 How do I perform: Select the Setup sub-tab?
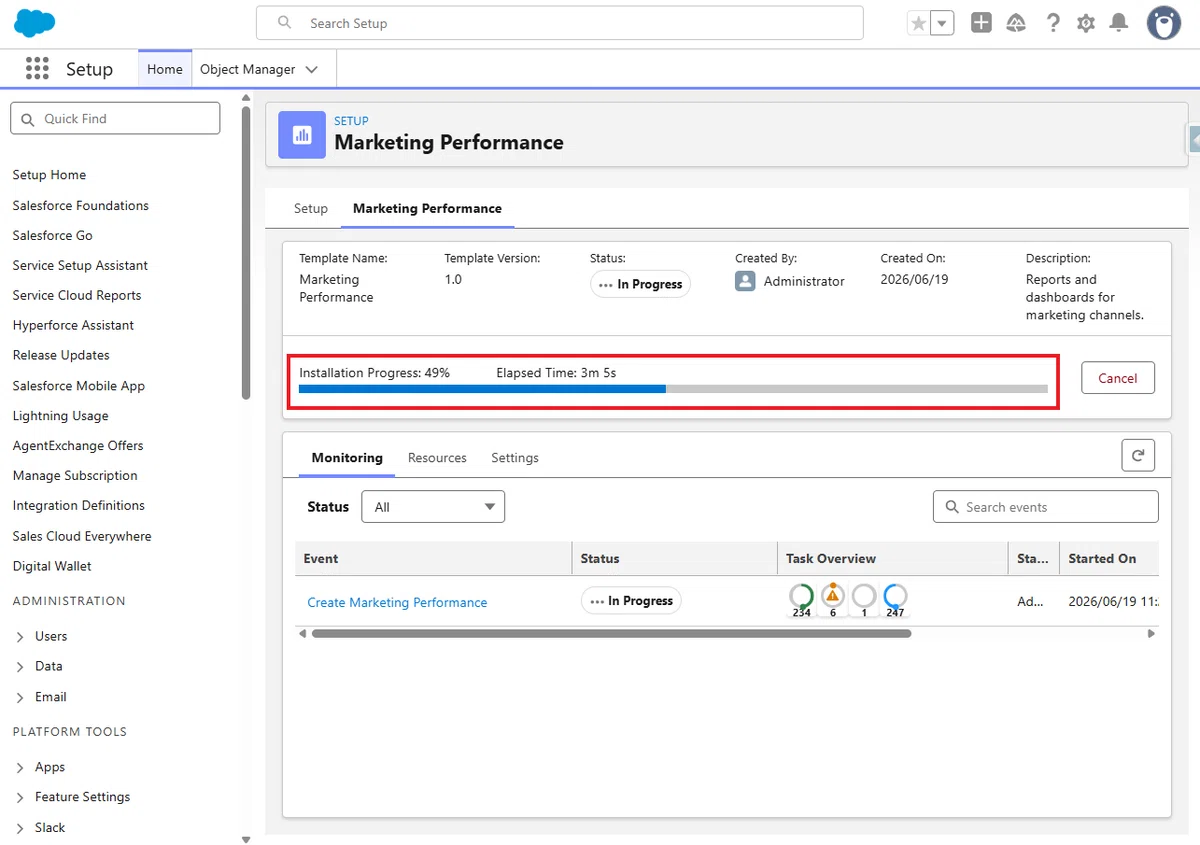[x=311, y=208]
